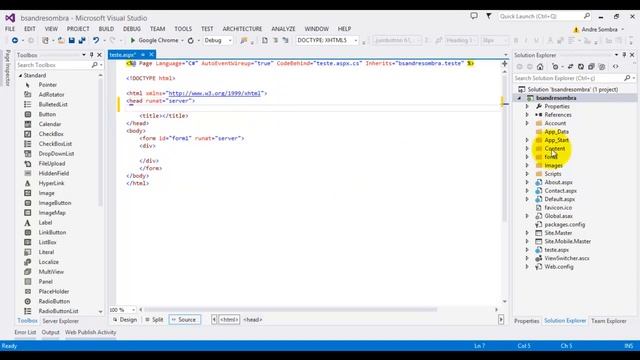The height and width of the screenshot is (360, 640).
Task: Open the ANALYZE menu
Action: point(283,29)
